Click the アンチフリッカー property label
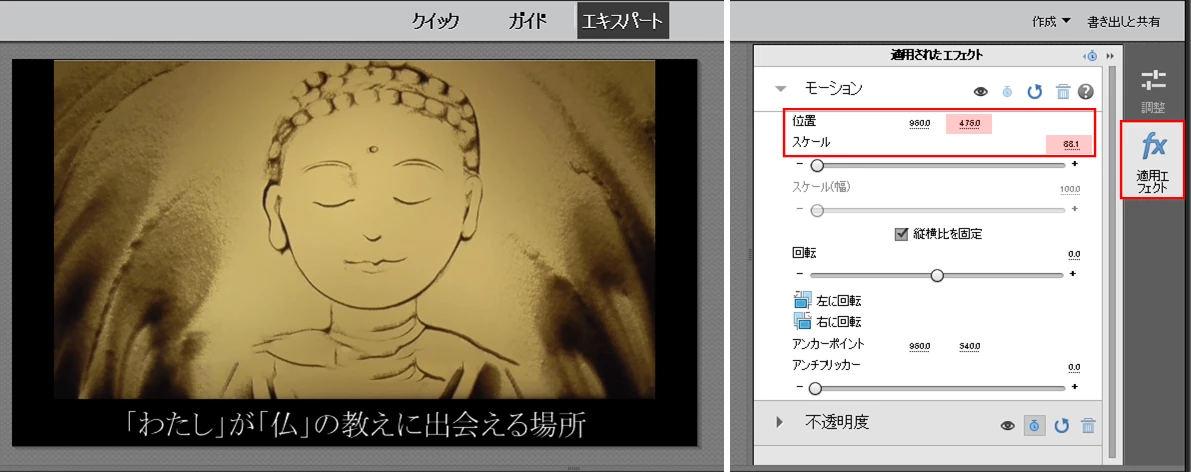This screenshot has width=1191, height=472. click(x=826, y=365)
